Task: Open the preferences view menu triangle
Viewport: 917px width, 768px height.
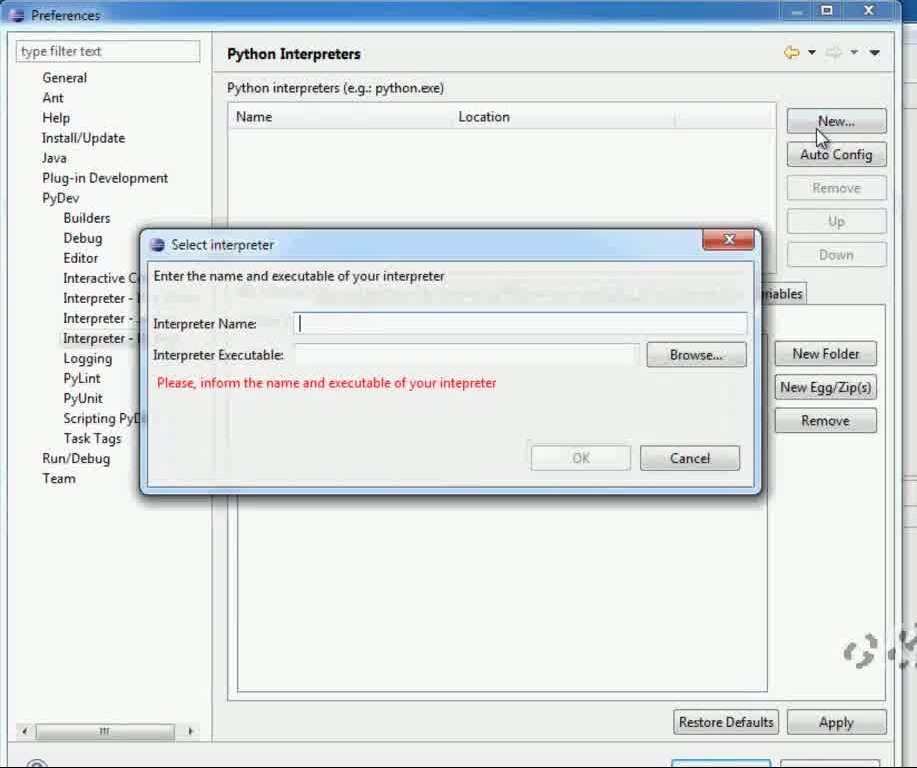Action: click(874, 53)
